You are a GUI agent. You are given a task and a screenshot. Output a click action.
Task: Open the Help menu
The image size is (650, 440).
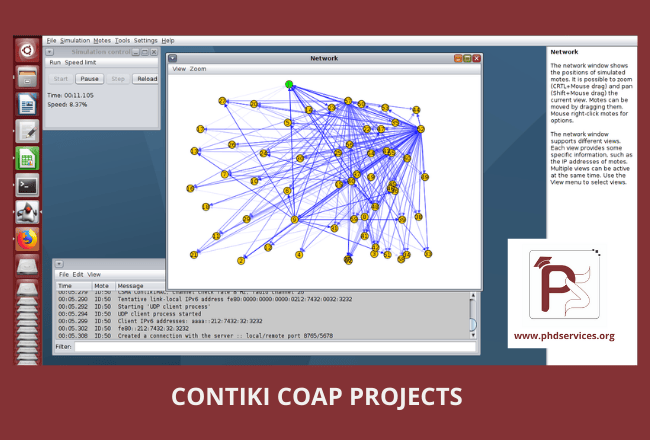click(168, 41)
